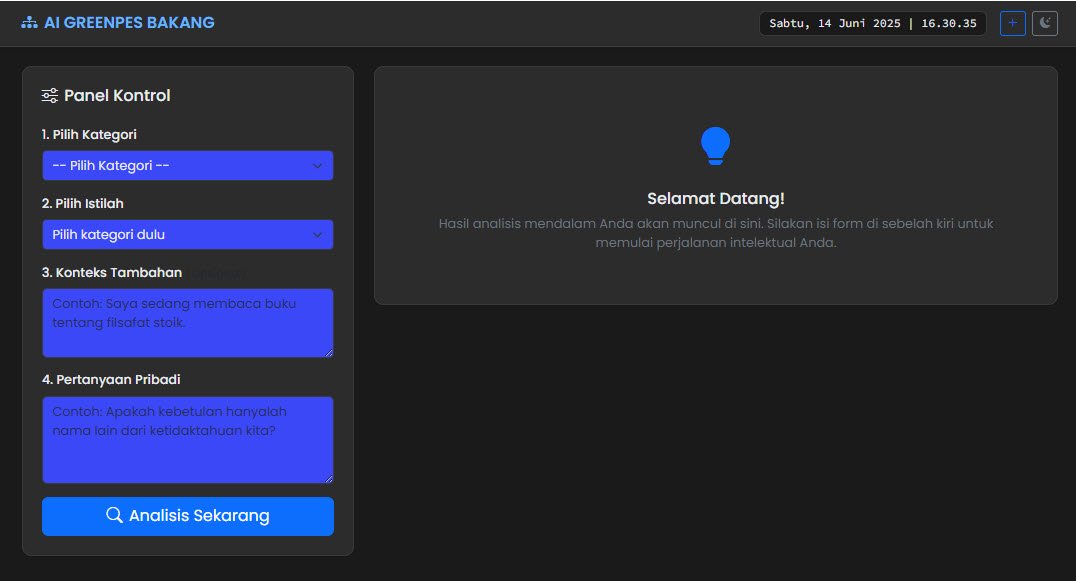This screenshot has width=1076, height=581.
Task: Click the "3. Konteks Tambahan" label
Action: (x=112, y=272)
